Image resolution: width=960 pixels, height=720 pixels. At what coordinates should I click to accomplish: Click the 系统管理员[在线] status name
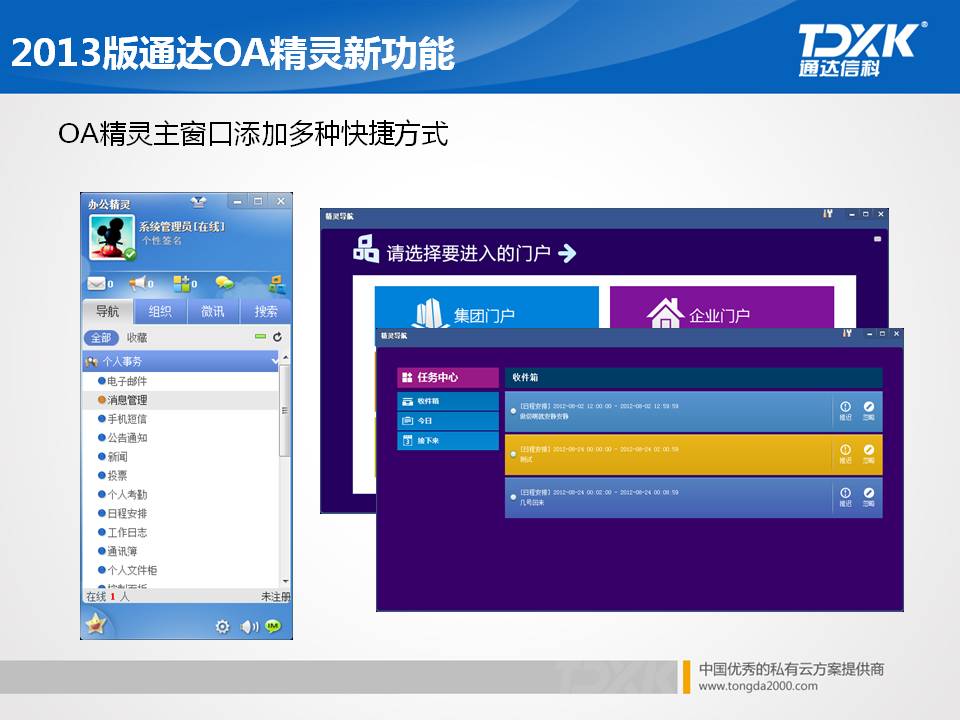tap(181, 227)
